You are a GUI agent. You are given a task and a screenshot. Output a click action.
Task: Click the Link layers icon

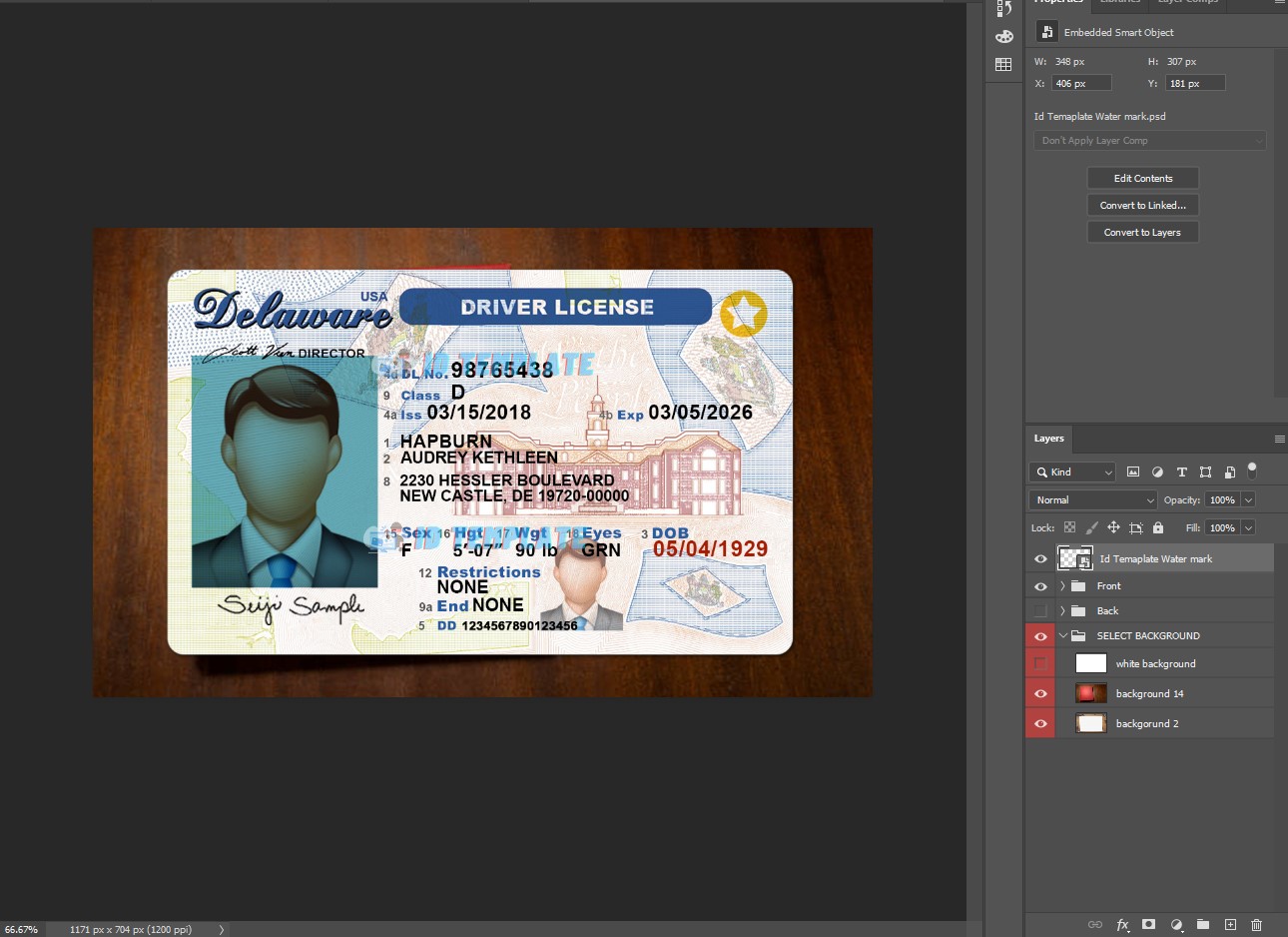click(x=1095, y=925)
